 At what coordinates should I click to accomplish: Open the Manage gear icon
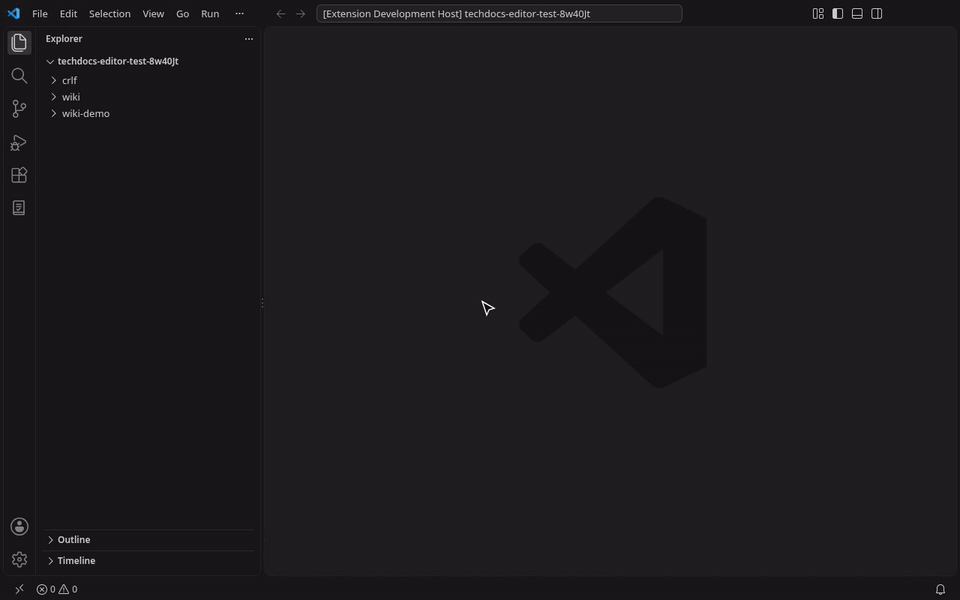[19, 560]
